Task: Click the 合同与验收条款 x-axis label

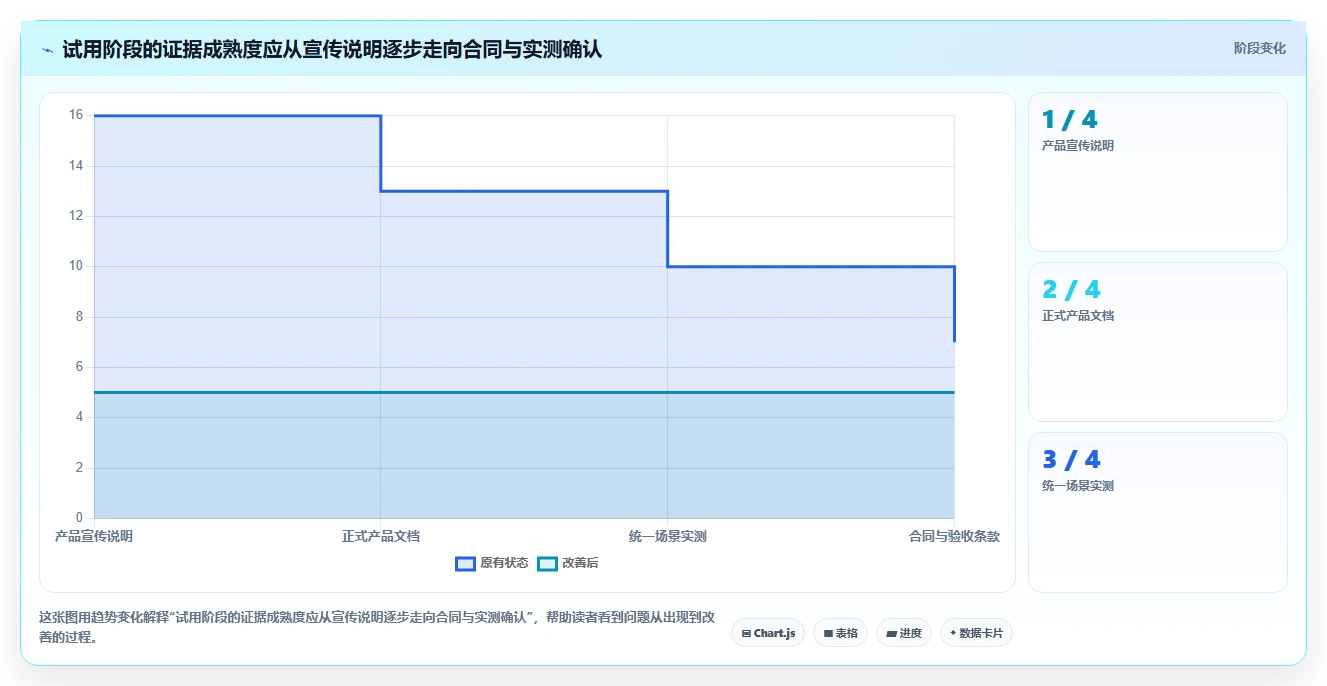Action: (x=954, y=536)
